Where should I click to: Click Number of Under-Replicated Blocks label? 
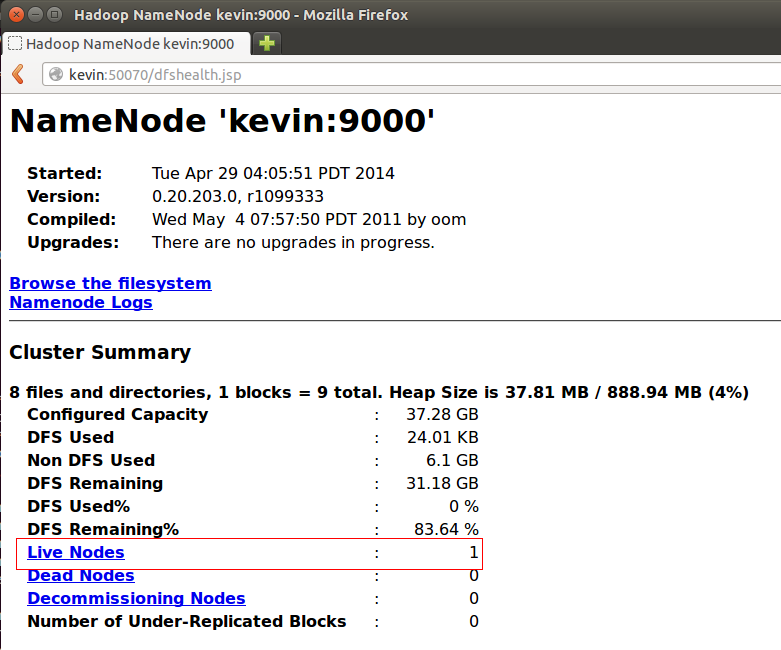(187, 621)
